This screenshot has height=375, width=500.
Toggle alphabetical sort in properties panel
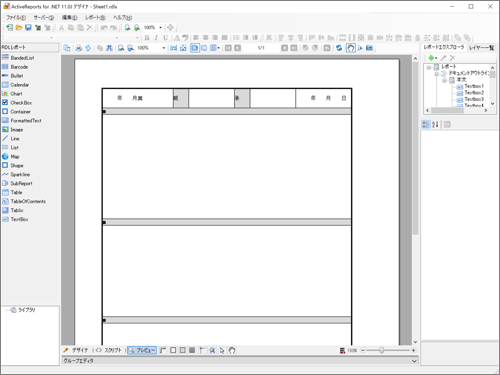click(435, 124)
